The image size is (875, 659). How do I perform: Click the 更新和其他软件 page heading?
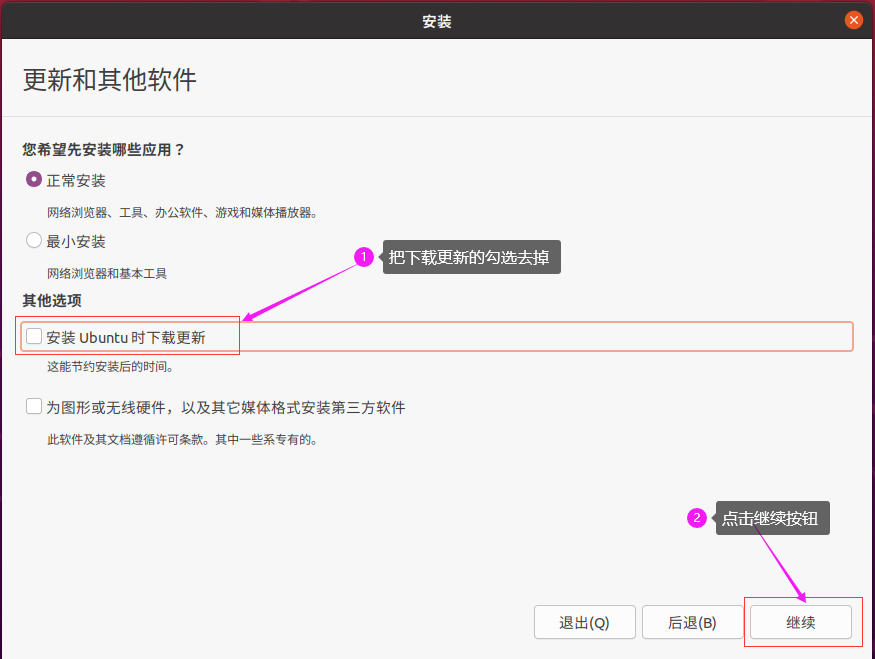point(110,81)
